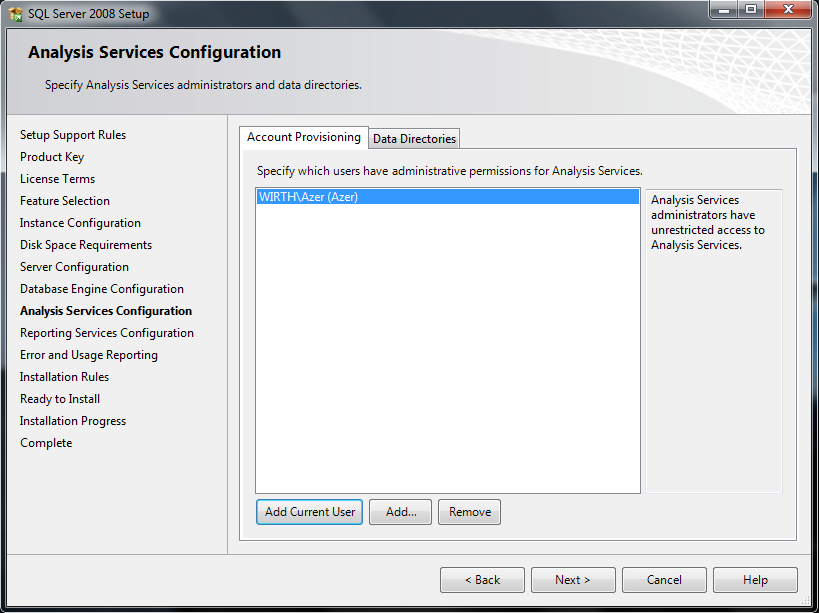Image resolution: width=819 pixels, height=613 pixels.
Task: Cancel the SQL Server setup
Action: click(664, 580)
